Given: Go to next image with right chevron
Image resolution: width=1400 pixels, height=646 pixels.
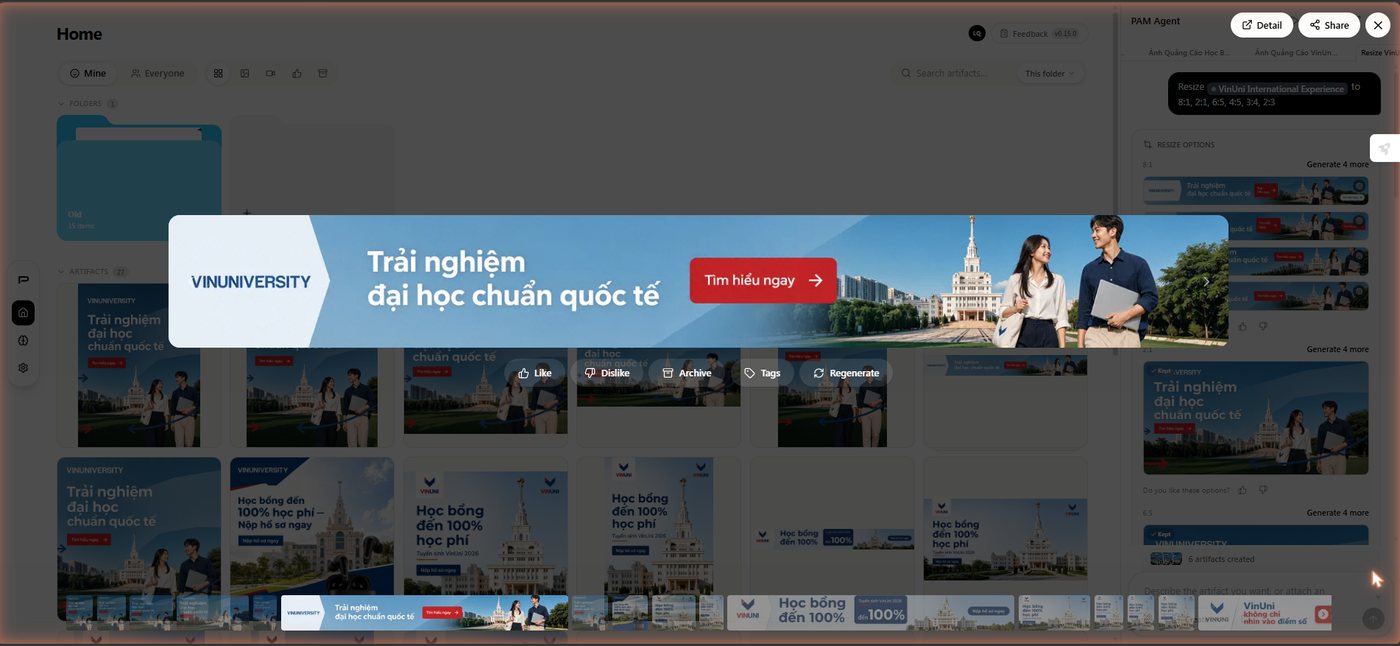Looking at the screenshot, I should [x=1206, y=281].
